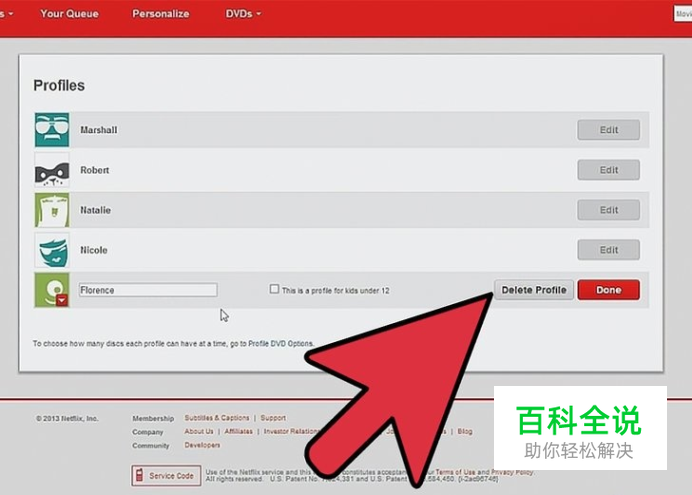
Task: Click the Service Code phone icon
Action: pyautogui.click(x=139, y=476)
